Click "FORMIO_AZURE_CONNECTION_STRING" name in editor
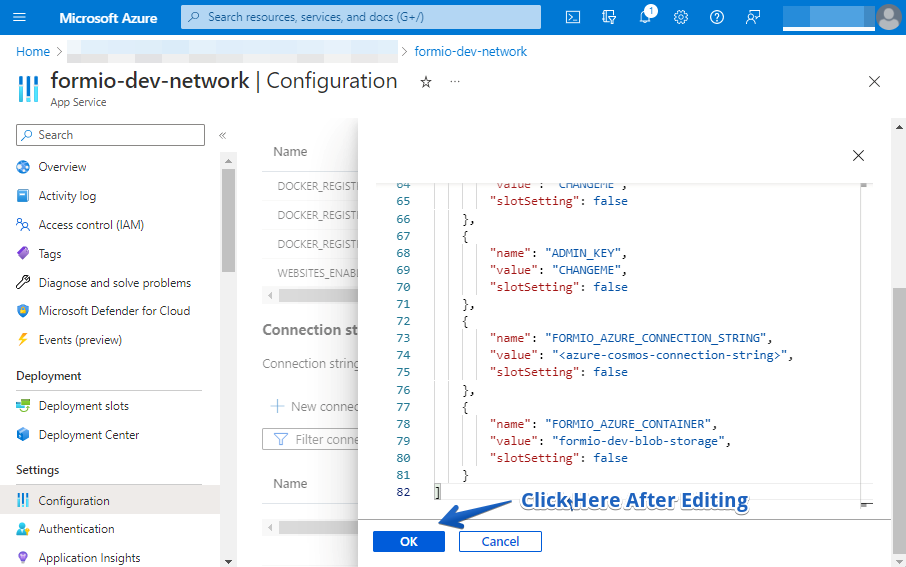Viewport: 906px width, 567px height. (655, 338)
